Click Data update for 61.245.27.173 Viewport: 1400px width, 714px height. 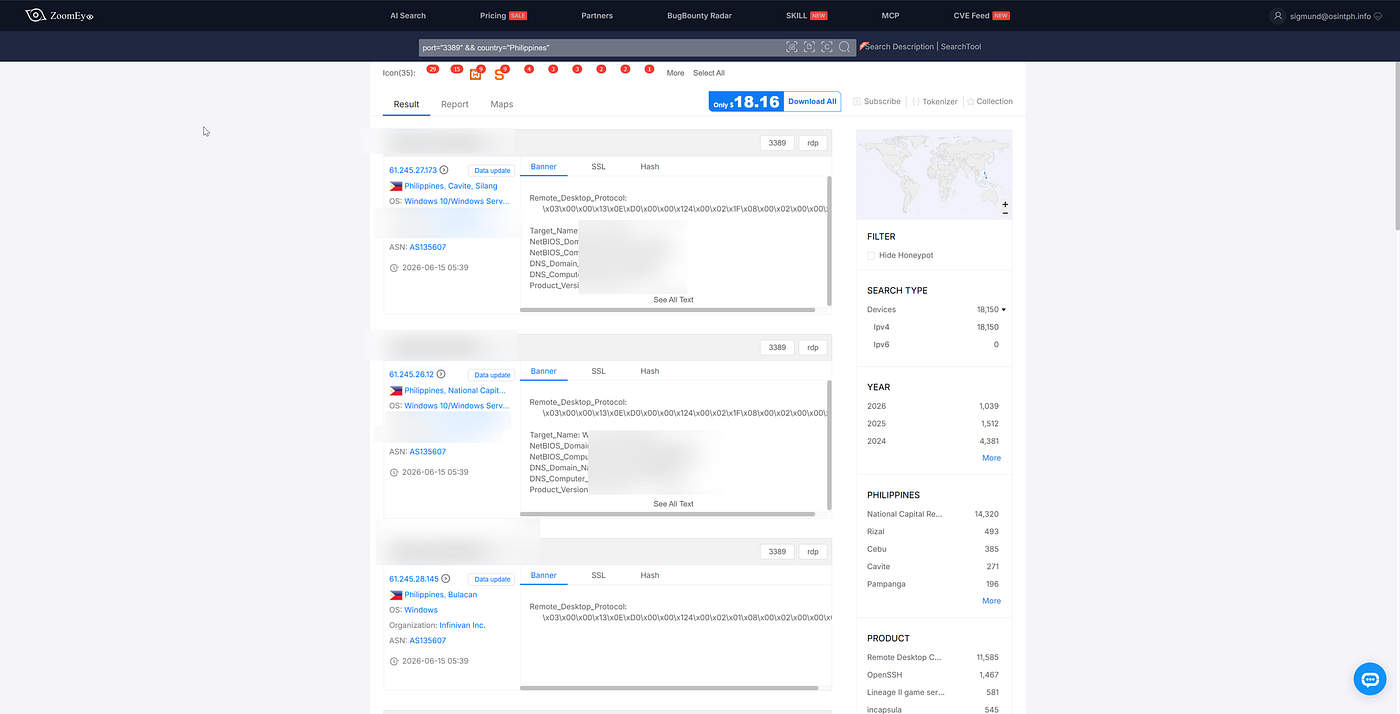pos(492,171)
